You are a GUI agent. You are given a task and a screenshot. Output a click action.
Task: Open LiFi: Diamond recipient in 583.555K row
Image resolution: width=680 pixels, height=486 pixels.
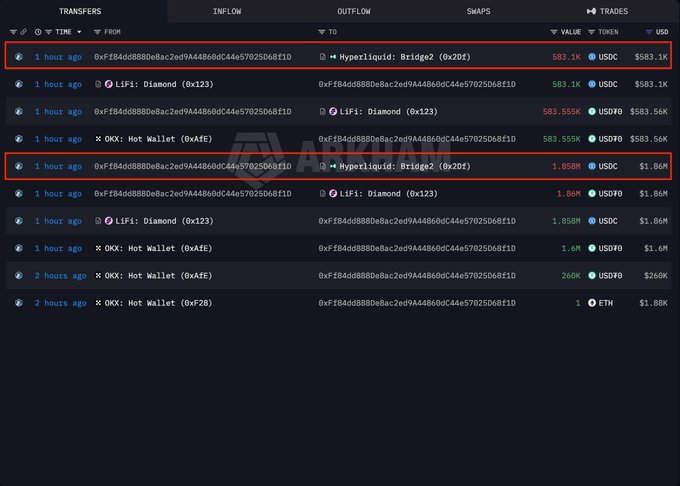(389, 111)
